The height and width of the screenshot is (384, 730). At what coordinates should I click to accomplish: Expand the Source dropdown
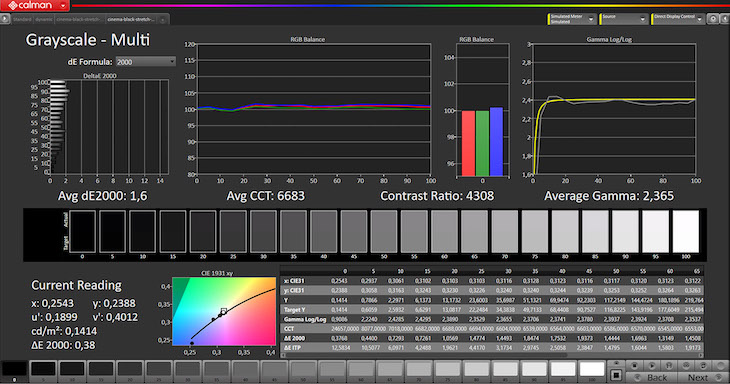point(623,19)
